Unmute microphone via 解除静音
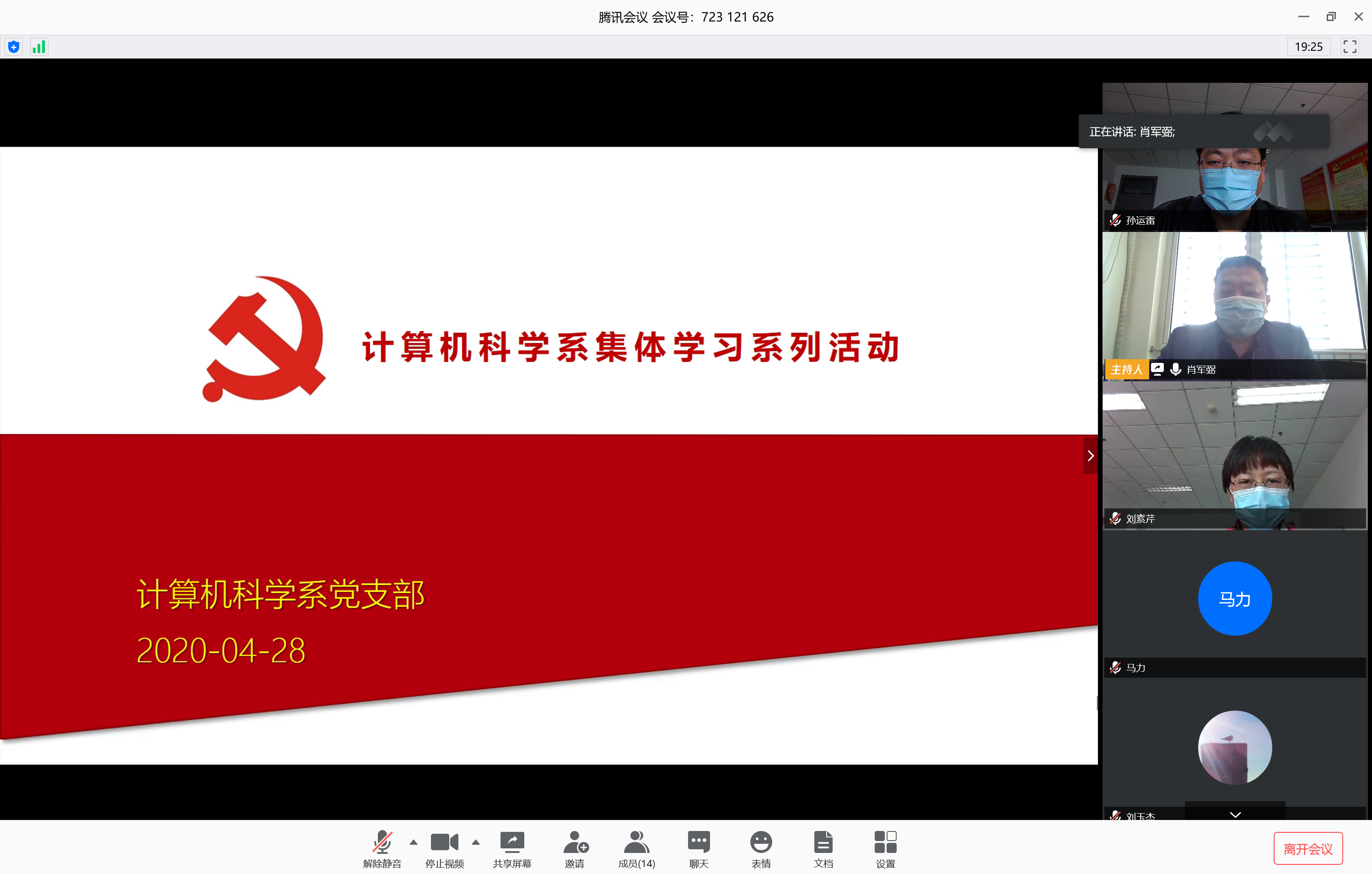Viewport: 1372px width, 874px height. pos(382,849)
